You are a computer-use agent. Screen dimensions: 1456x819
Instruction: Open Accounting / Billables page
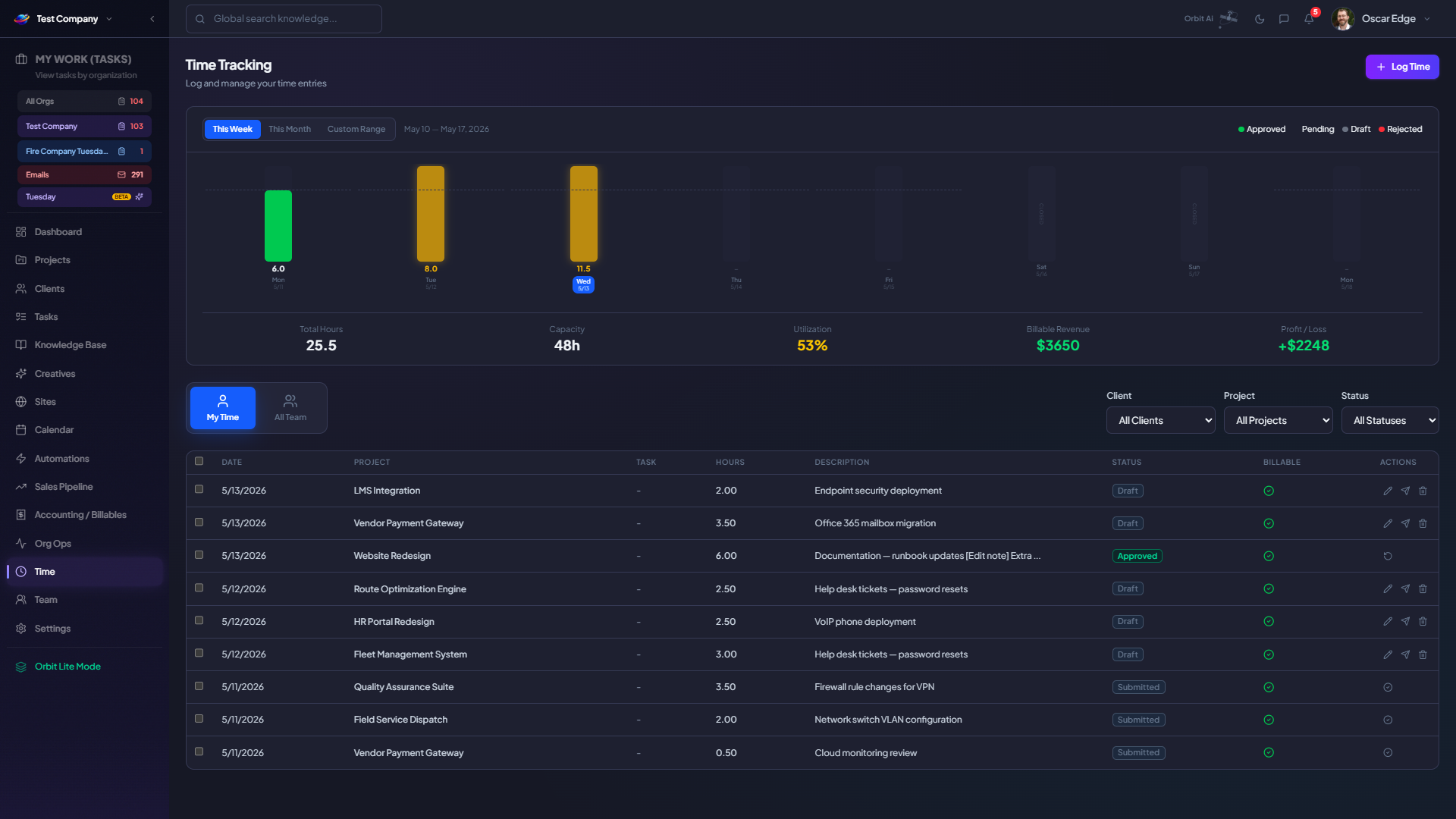point(84,515)
